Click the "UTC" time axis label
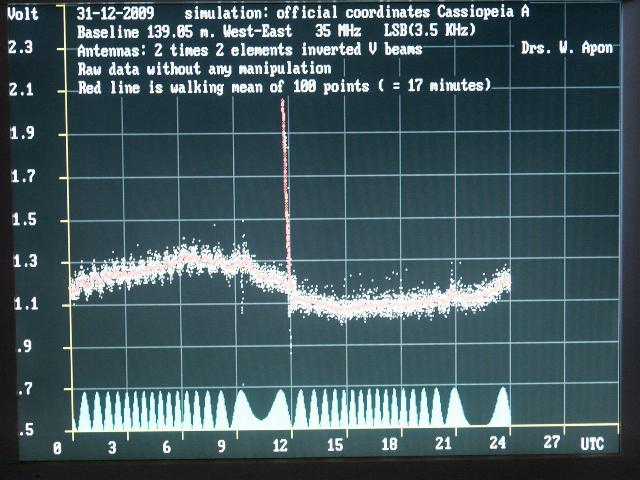This screenshot has height=480, width=640. (x=592, y=444)
